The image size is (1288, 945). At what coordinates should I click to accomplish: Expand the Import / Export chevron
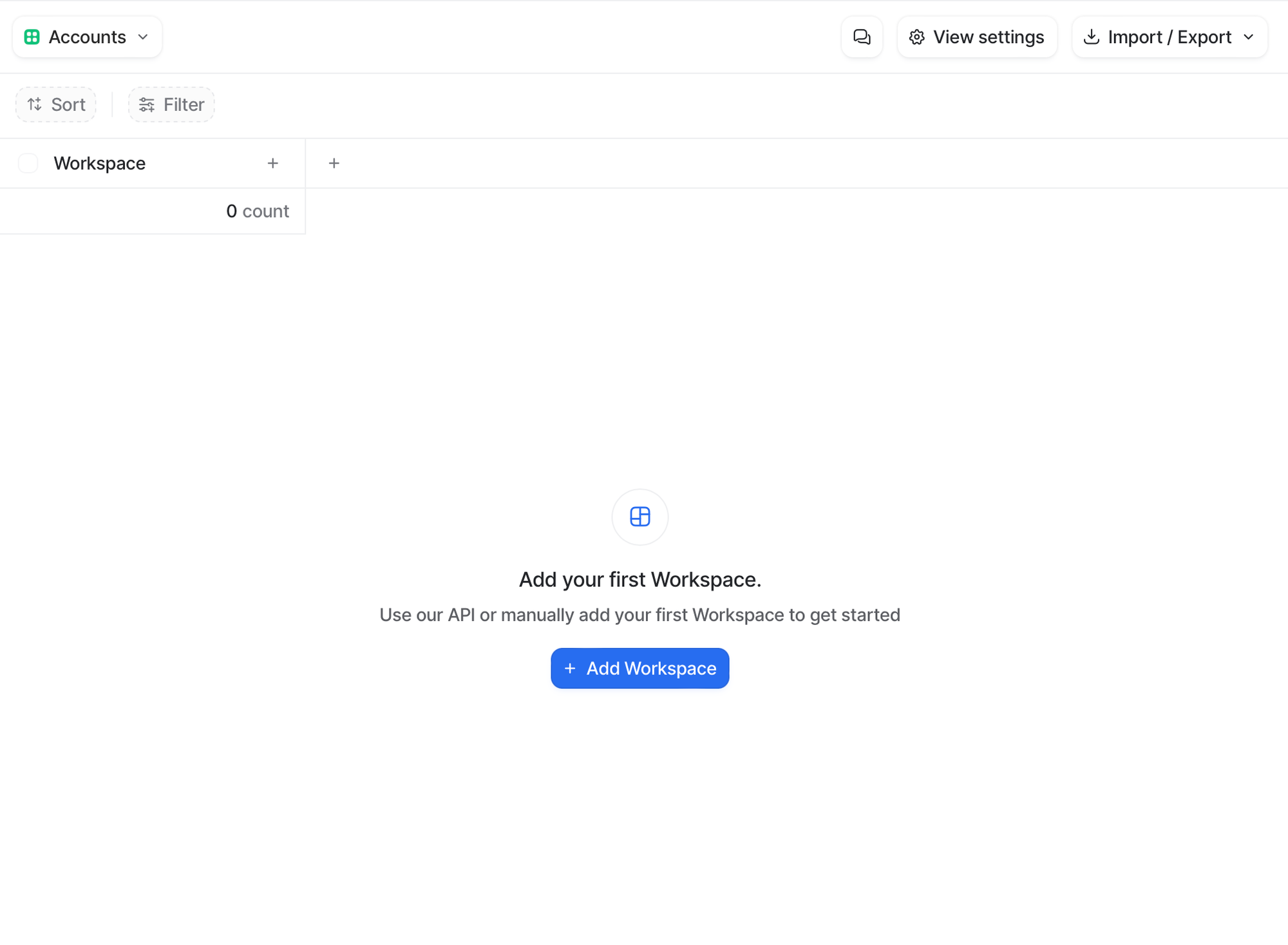point(1249,37)
